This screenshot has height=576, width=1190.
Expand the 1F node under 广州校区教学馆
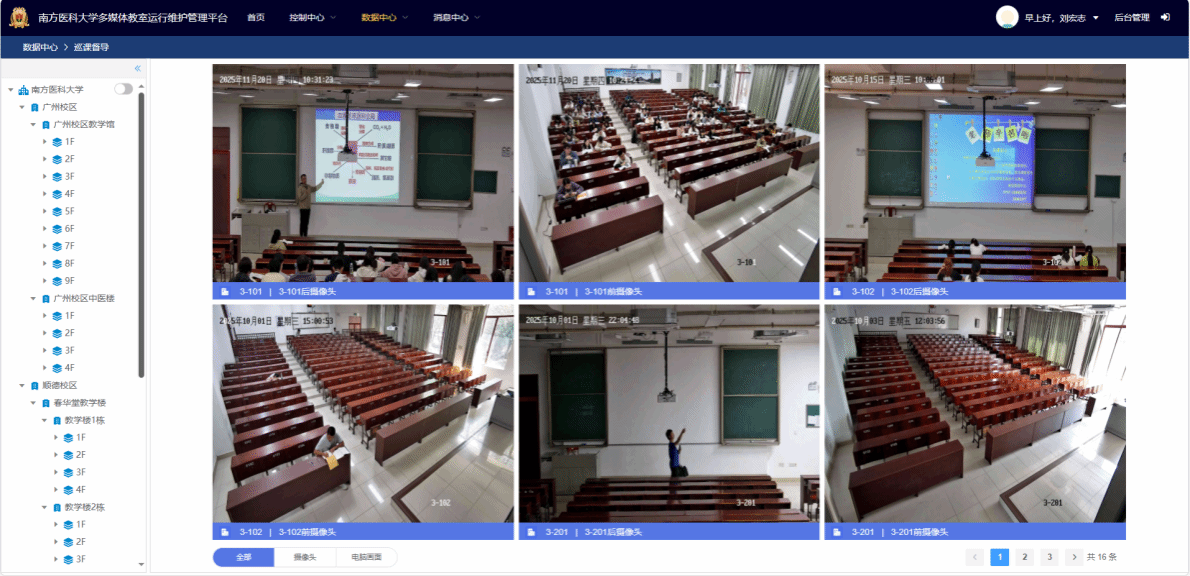[x=45, y=142]
